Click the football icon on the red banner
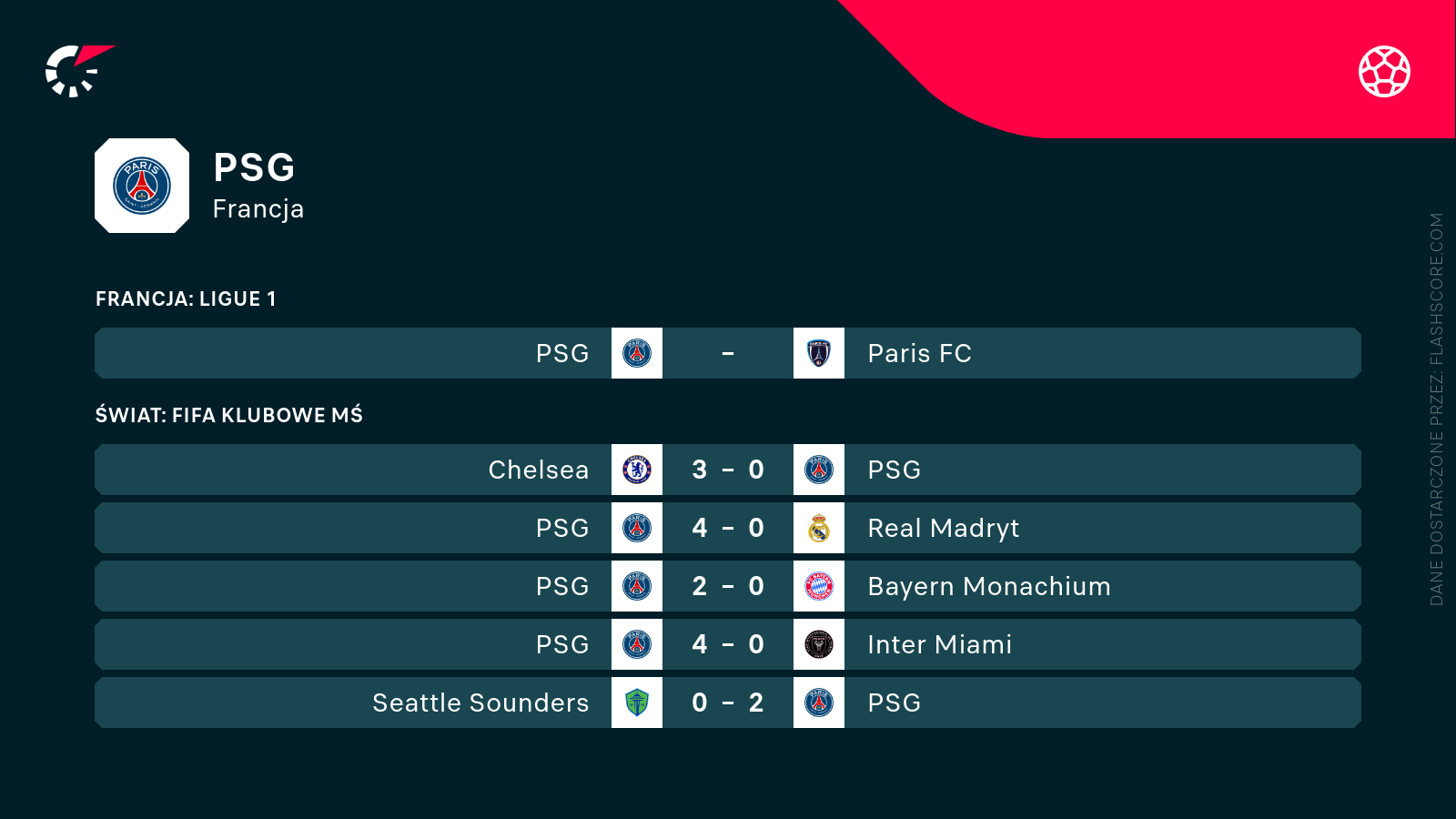This screenshot has height=819, width=1456. click(1384, 71)
